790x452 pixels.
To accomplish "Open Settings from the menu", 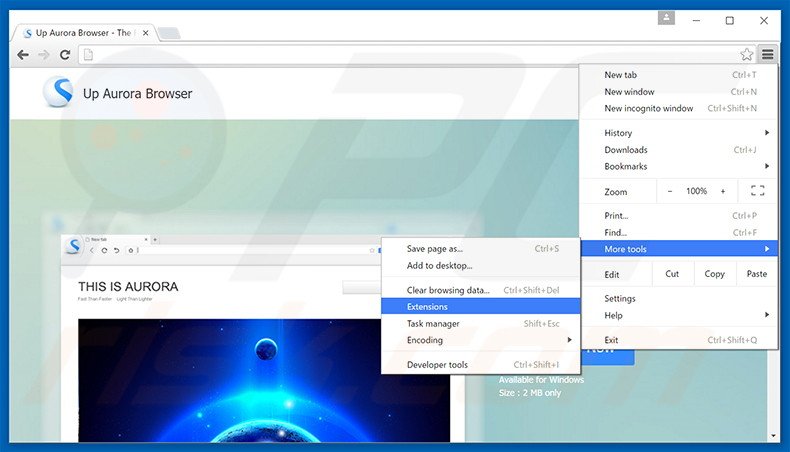I will click(x=679, y=298).
